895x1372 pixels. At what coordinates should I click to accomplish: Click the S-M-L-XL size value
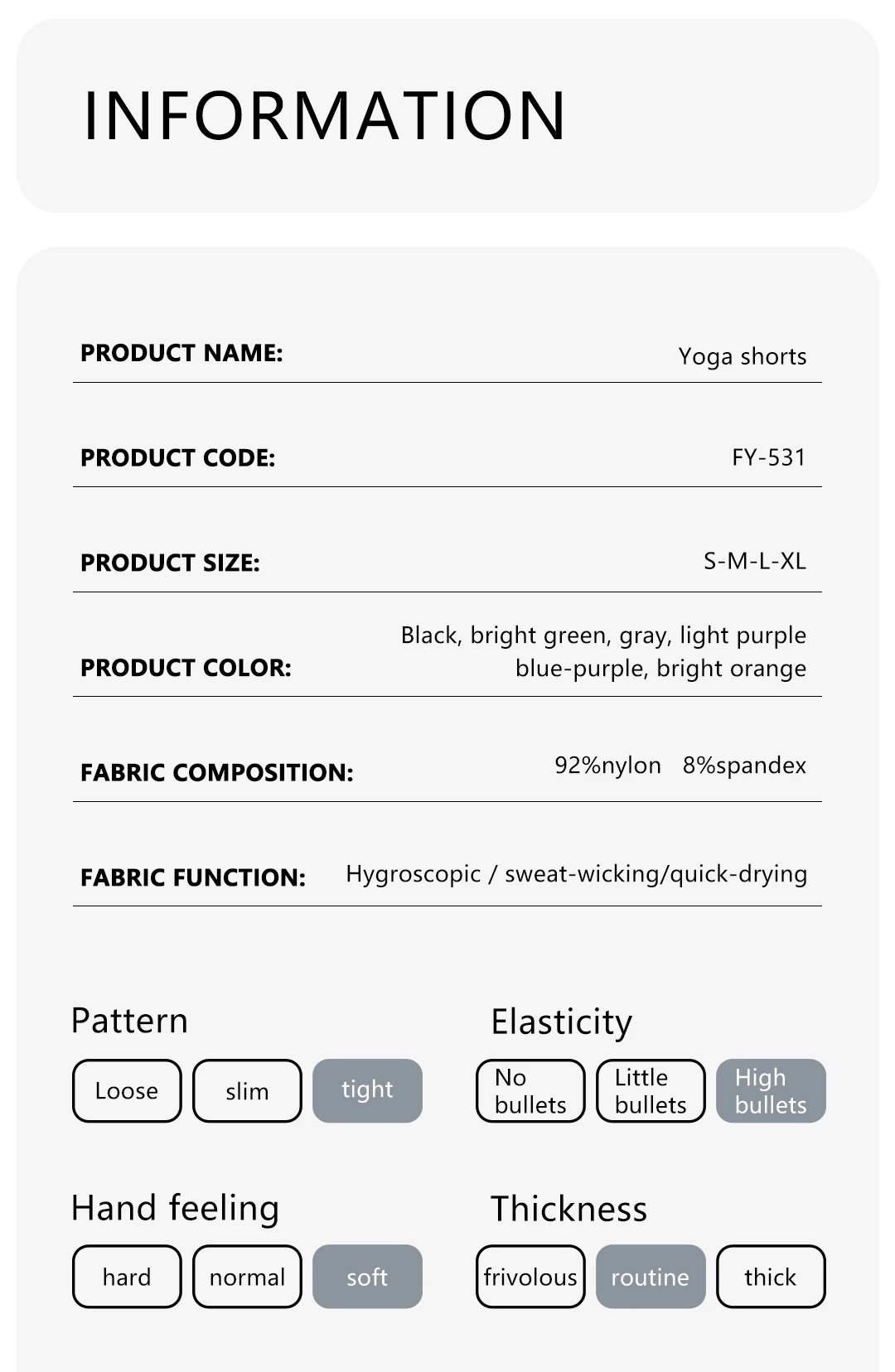point(754,562)
